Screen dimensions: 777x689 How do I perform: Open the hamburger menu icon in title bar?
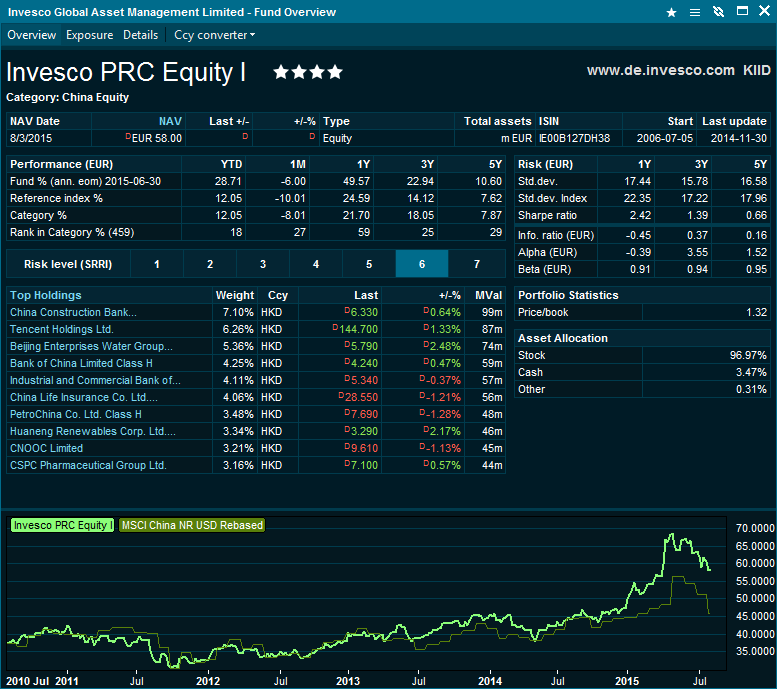695,12
